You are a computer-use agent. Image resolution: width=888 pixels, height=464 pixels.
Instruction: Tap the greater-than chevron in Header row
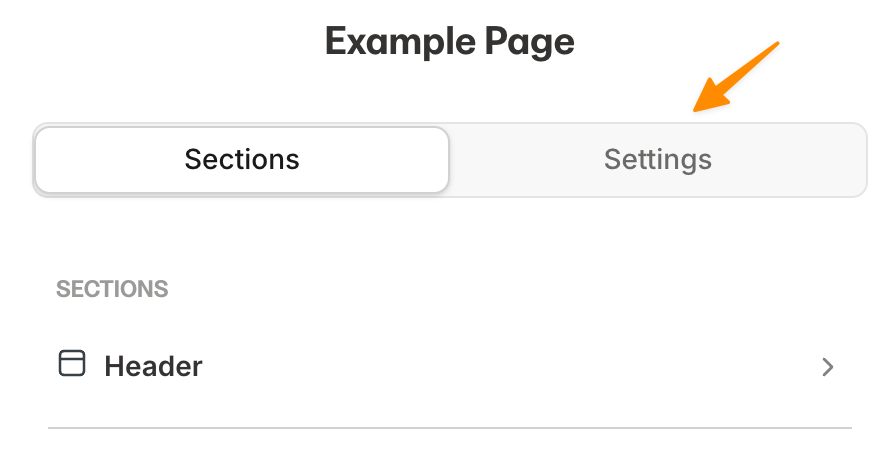(x=827, y=367)
